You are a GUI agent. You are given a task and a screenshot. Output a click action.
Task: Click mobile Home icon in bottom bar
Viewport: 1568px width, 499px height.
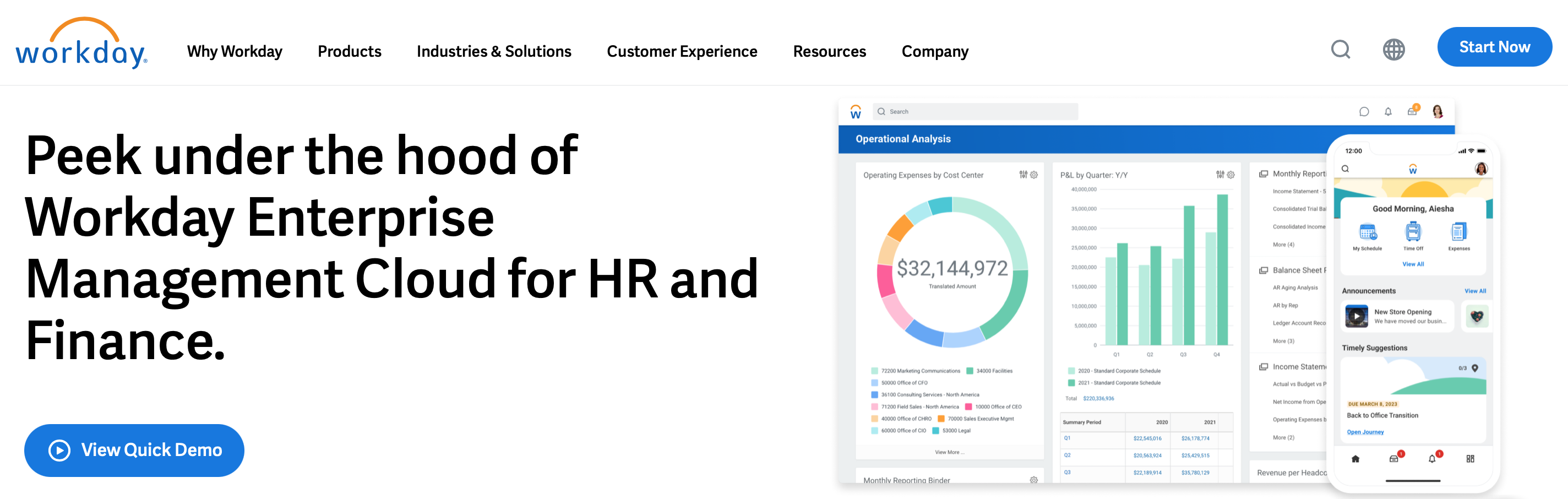coord(1355,459)
